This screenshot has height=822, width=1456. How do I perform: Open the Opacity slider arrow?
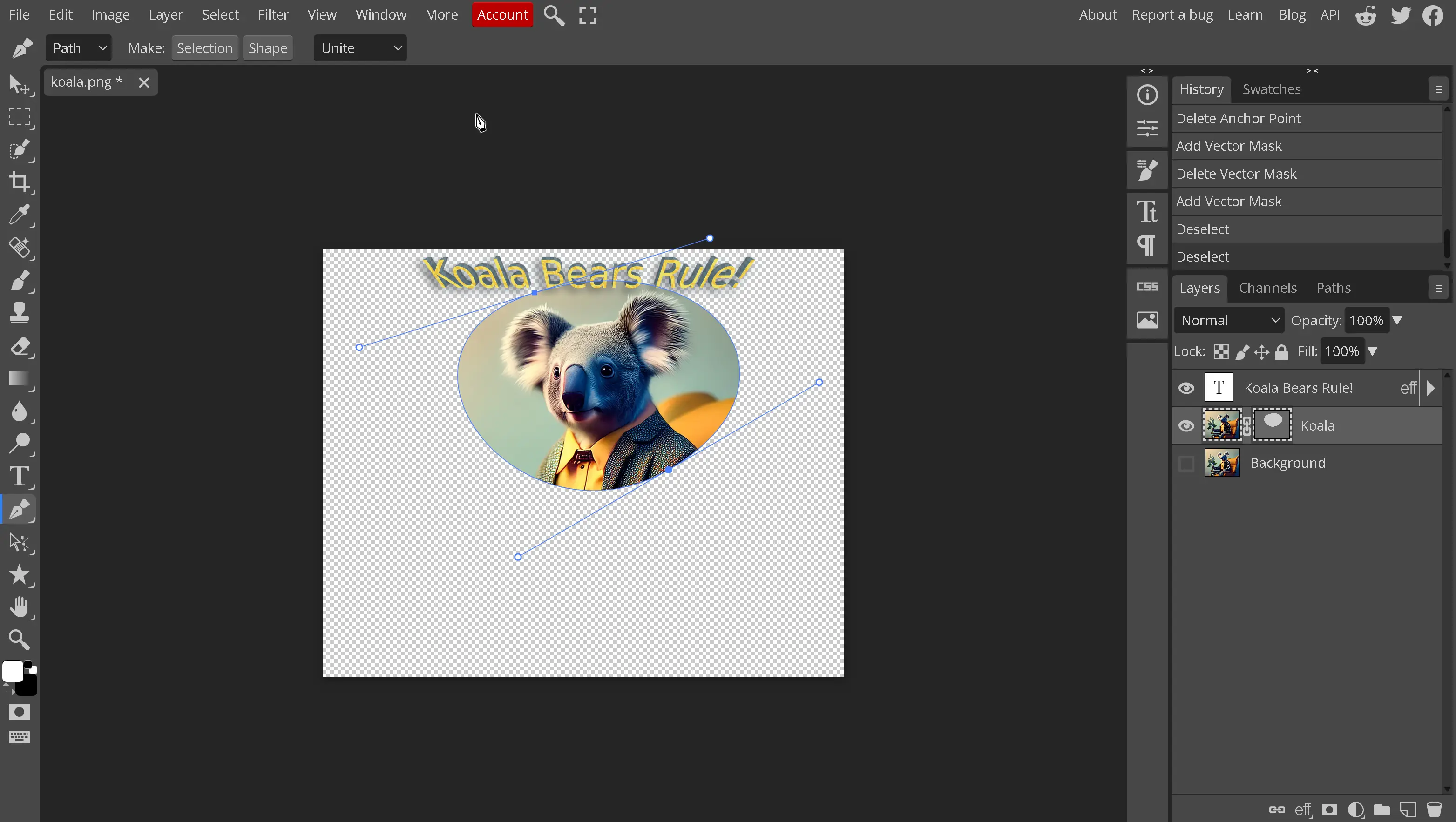click(x=1397, y=321)
